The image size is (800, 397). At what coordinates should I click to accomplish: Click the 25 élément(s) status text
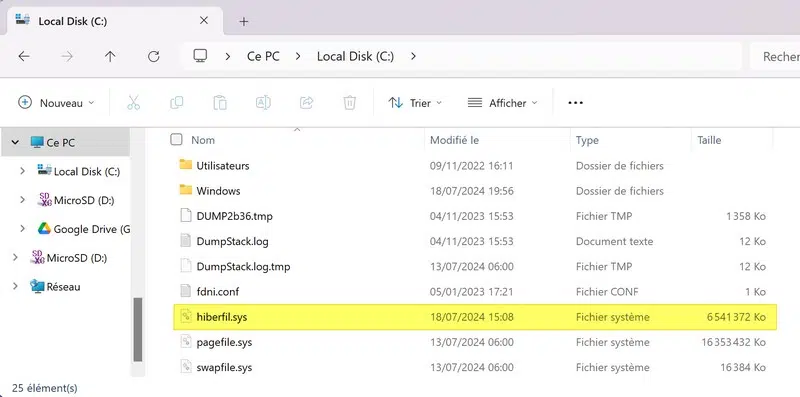(45, 388)
